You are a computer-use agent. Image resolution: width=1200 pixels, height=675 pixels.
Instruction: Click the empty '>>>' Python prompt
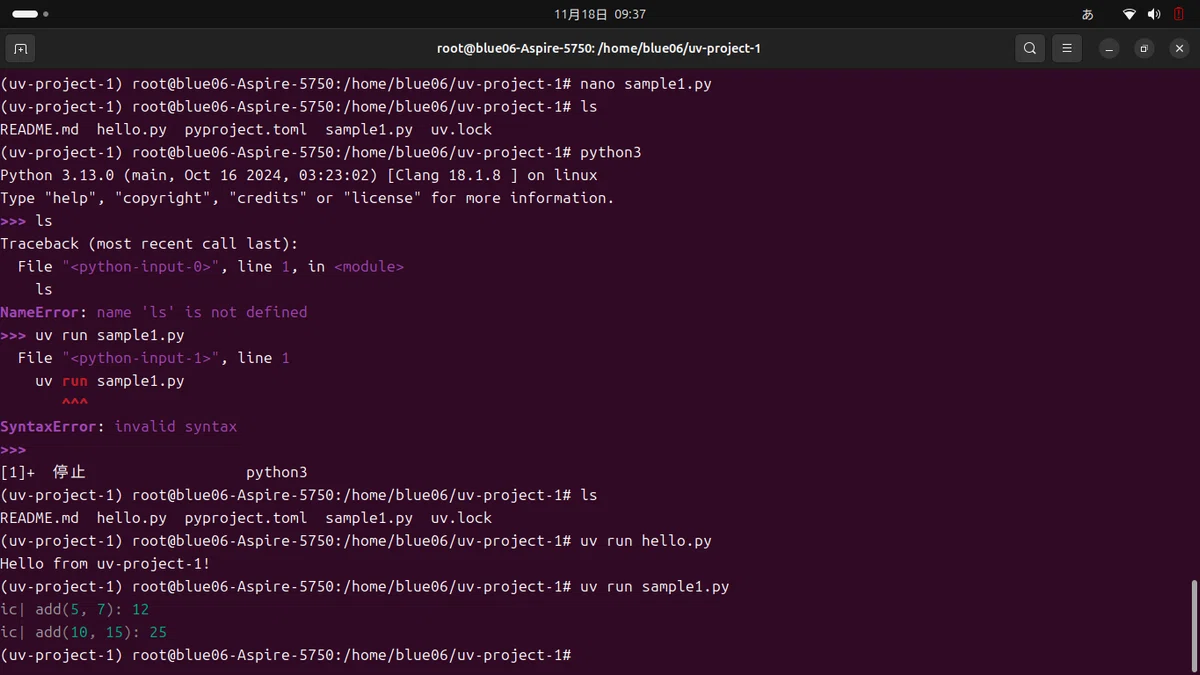tap(13, 449)
